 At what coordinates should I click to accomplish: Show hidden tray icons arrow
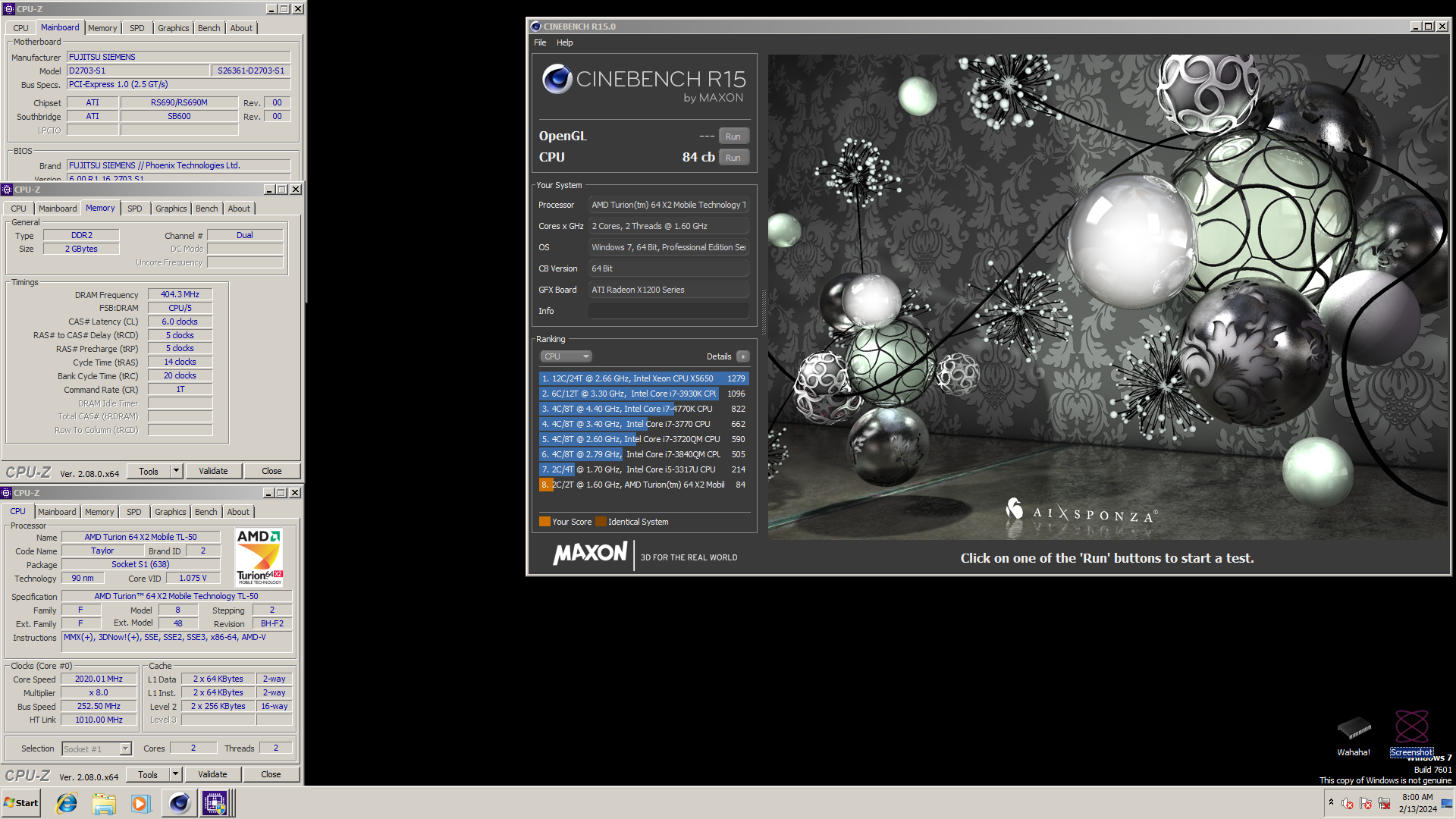(x=1331, y=802)
